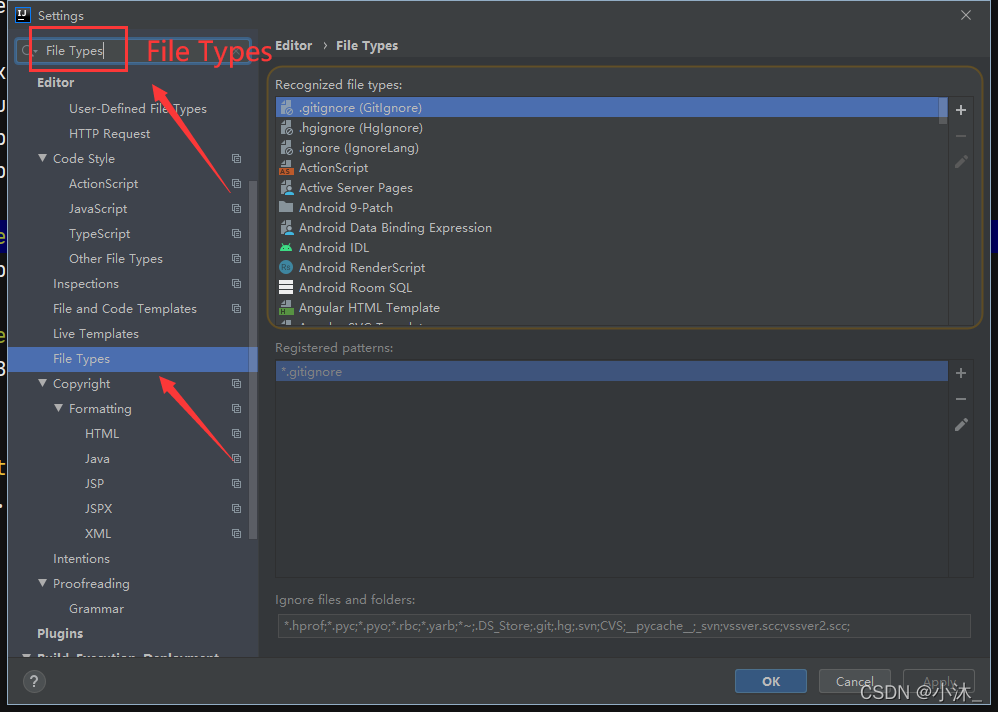Image resolution: width=998 pixels, height=712 pixels.
Task: Click the copy icon beside Code Style
Action: pos(236,158)
